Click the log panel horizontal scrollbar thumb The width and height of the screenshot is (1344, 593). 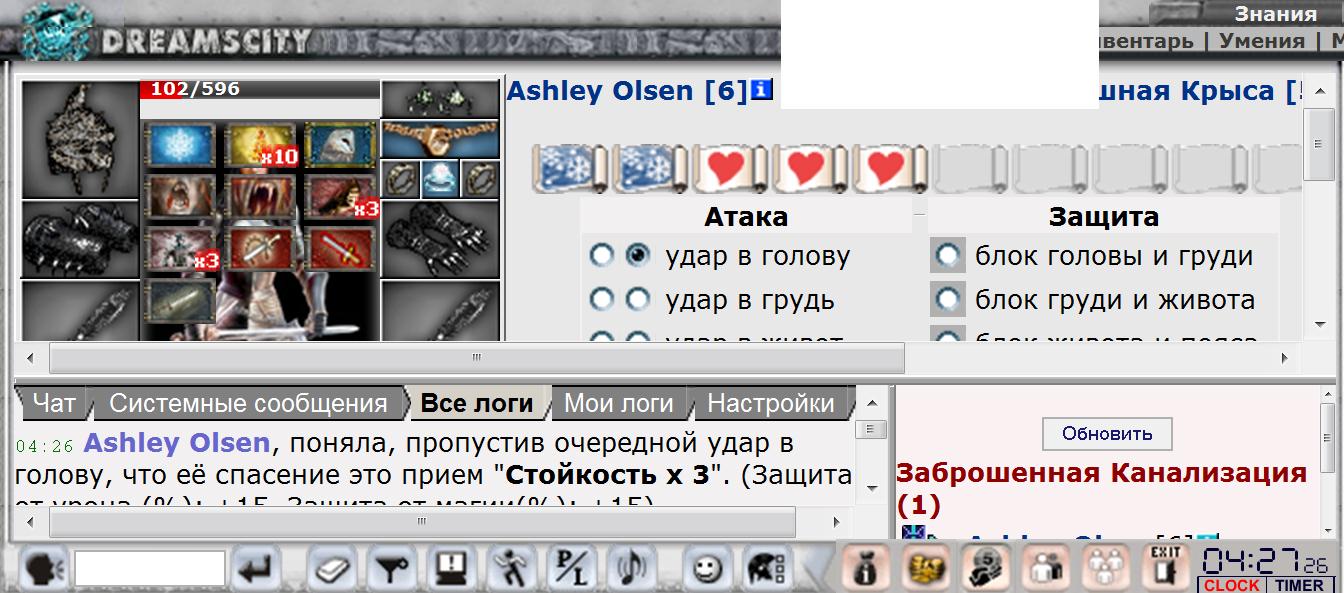point(422,522)
